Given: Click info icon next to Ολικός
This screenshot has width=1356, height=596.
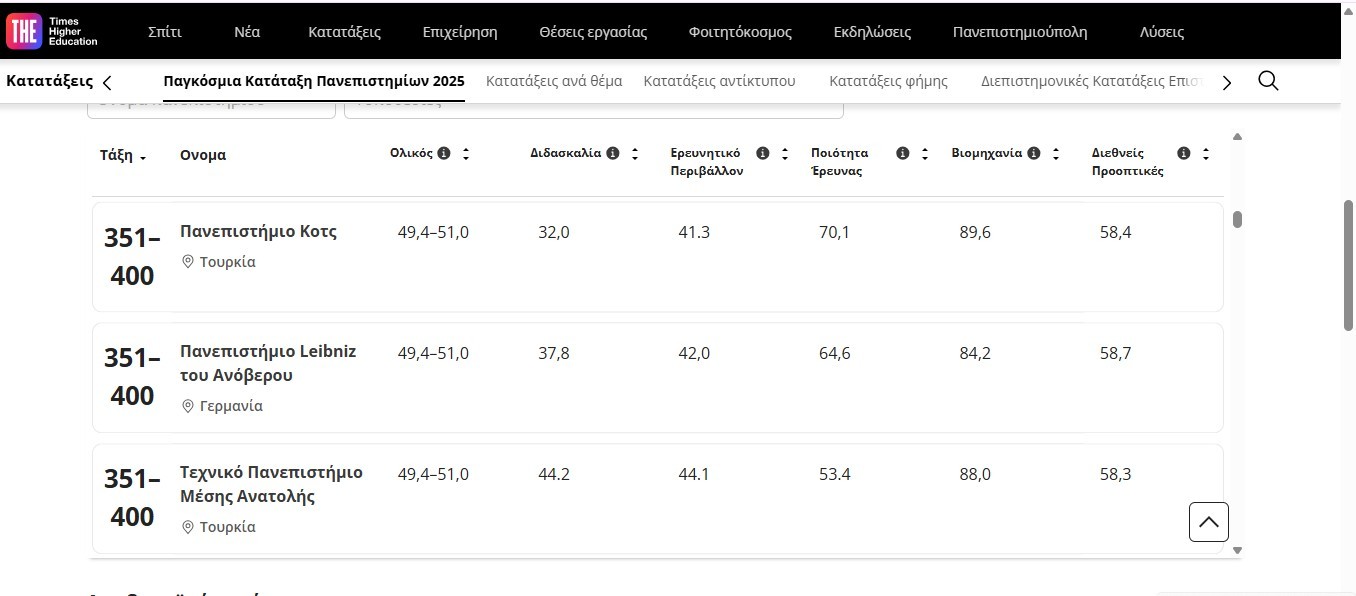Looking at the screenshot, I should (444, 153).
